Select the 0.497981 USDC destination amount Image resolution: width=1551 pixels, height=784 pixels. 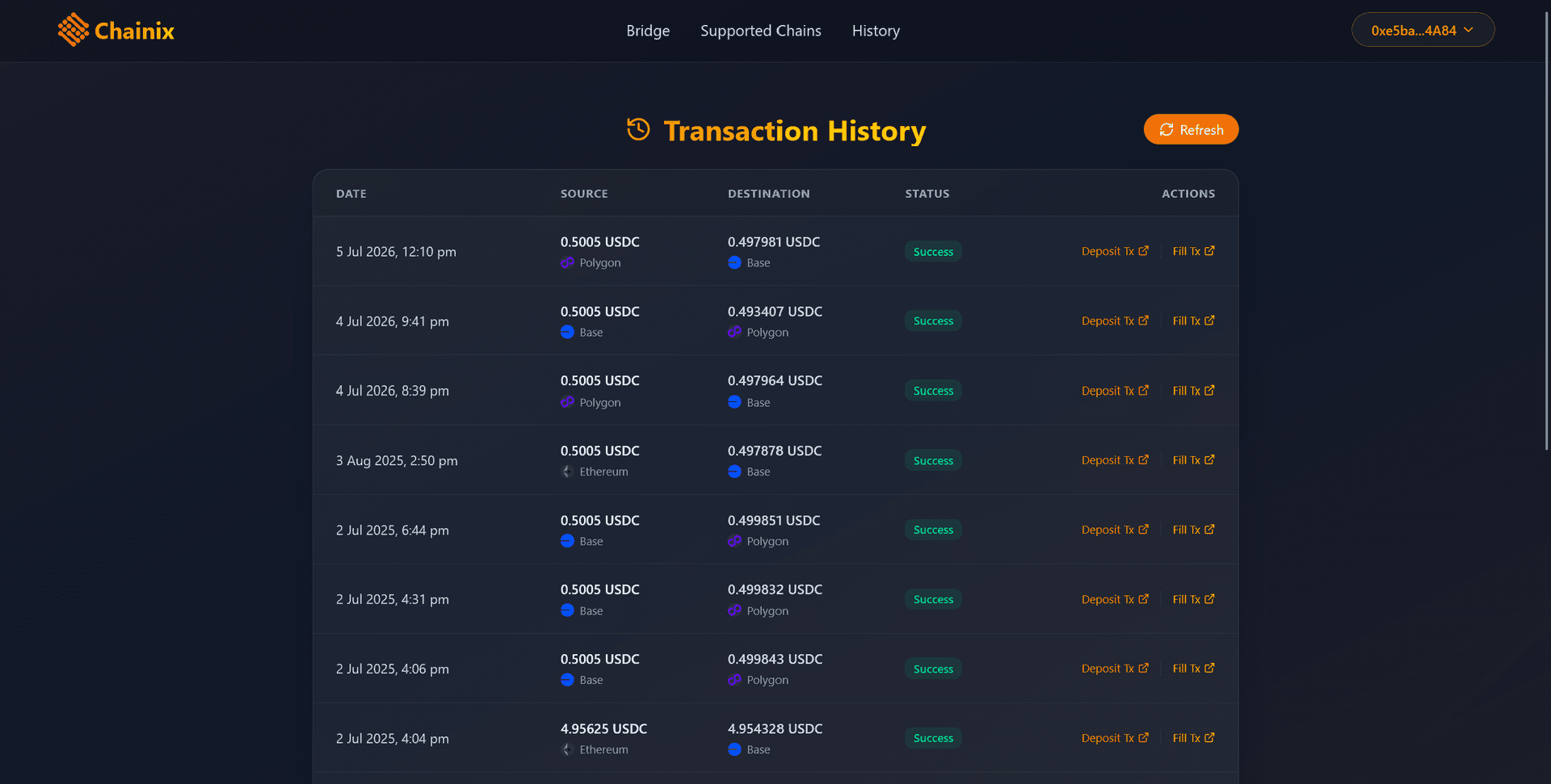click(774, 241)
